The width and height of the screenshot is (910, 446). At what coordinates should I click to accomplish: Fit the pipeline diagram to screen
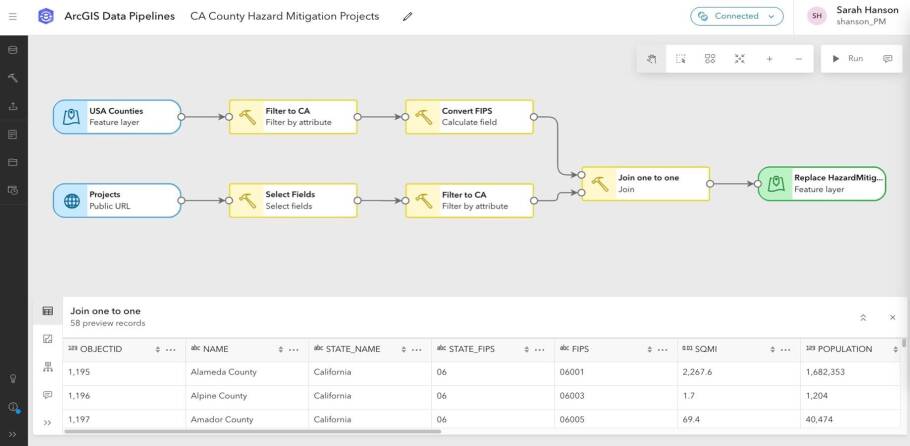(740, 59)
